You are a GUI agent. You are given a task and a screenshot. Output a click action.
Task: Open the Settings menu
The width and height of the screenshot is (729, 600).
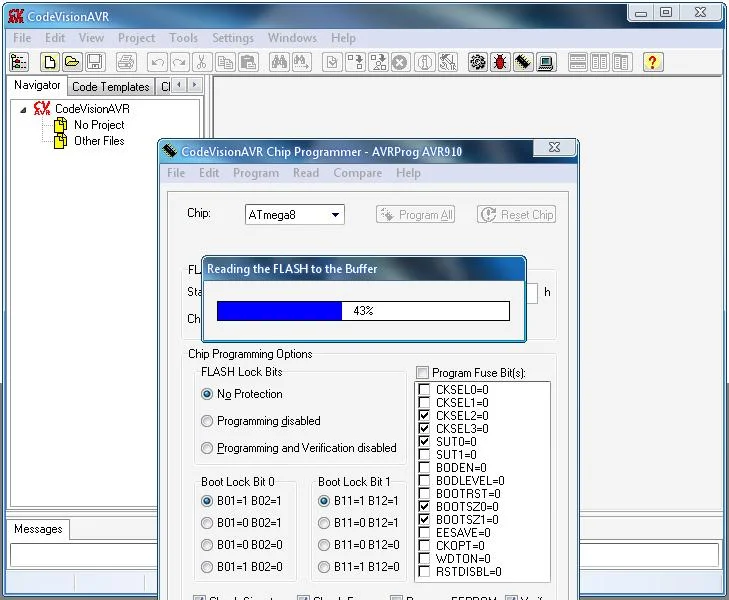click(x=233, y=38)
